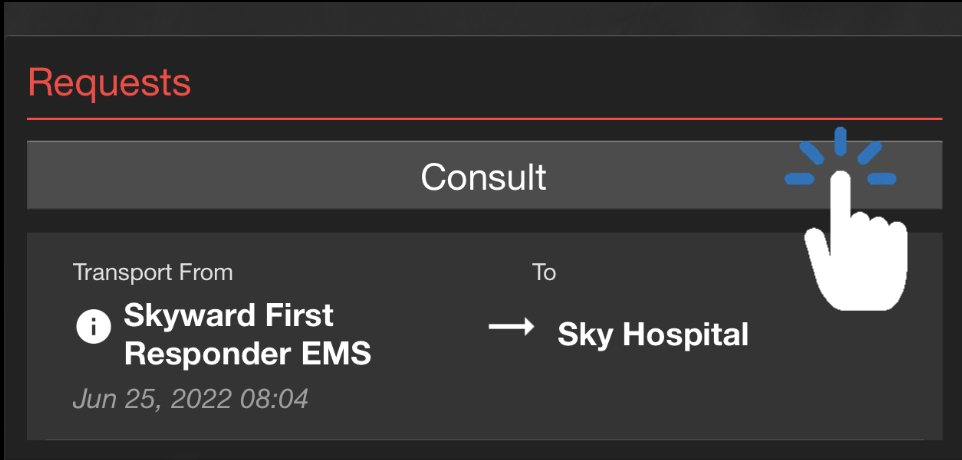This screenshot has width=962, height=460.
Task: Click the To label above Sky Hospital
Action: pyautogui.click(x=544, y=272)
